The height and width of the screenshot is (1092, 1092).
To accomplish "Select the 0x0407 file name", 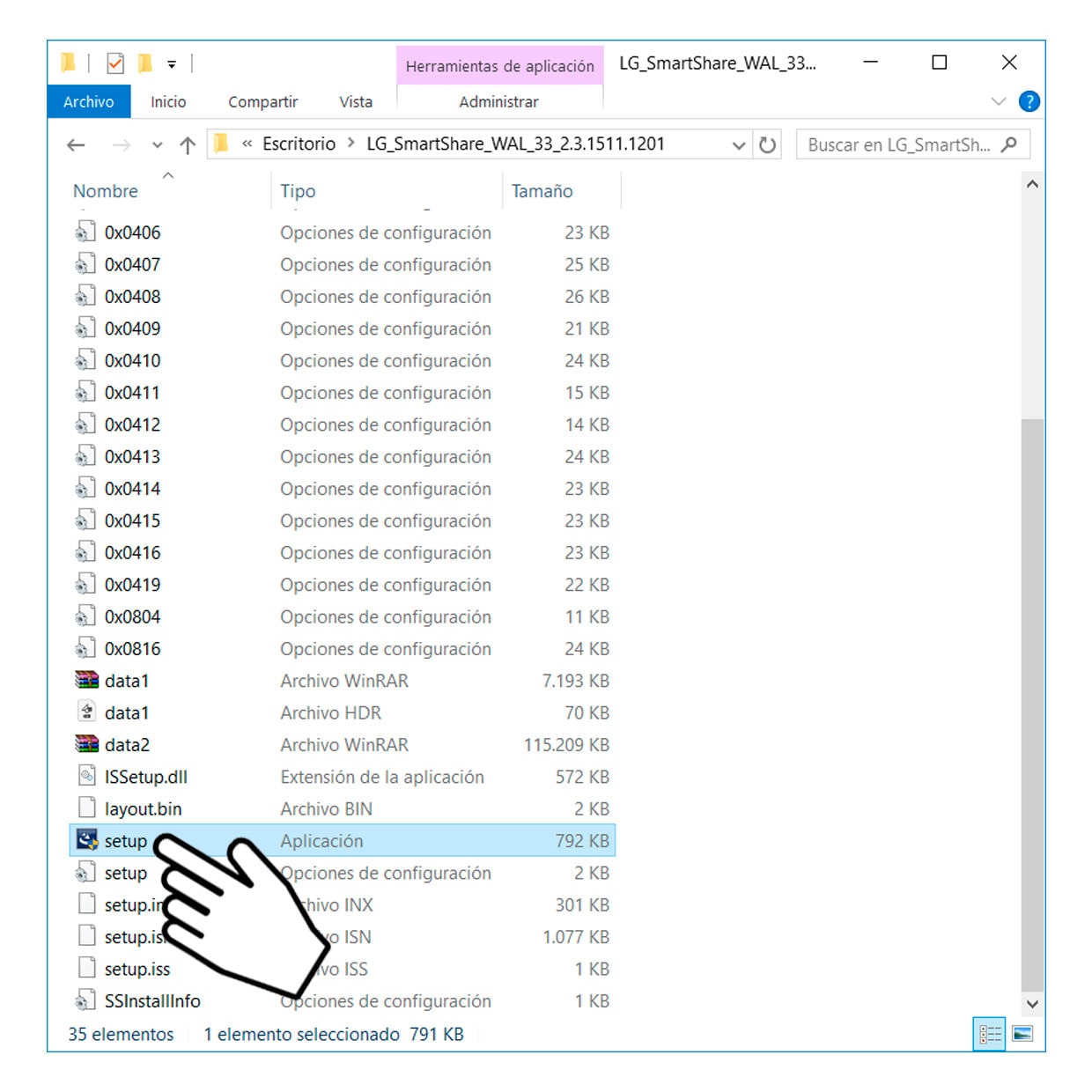I will pyautogui.click(x=132, y=264).
